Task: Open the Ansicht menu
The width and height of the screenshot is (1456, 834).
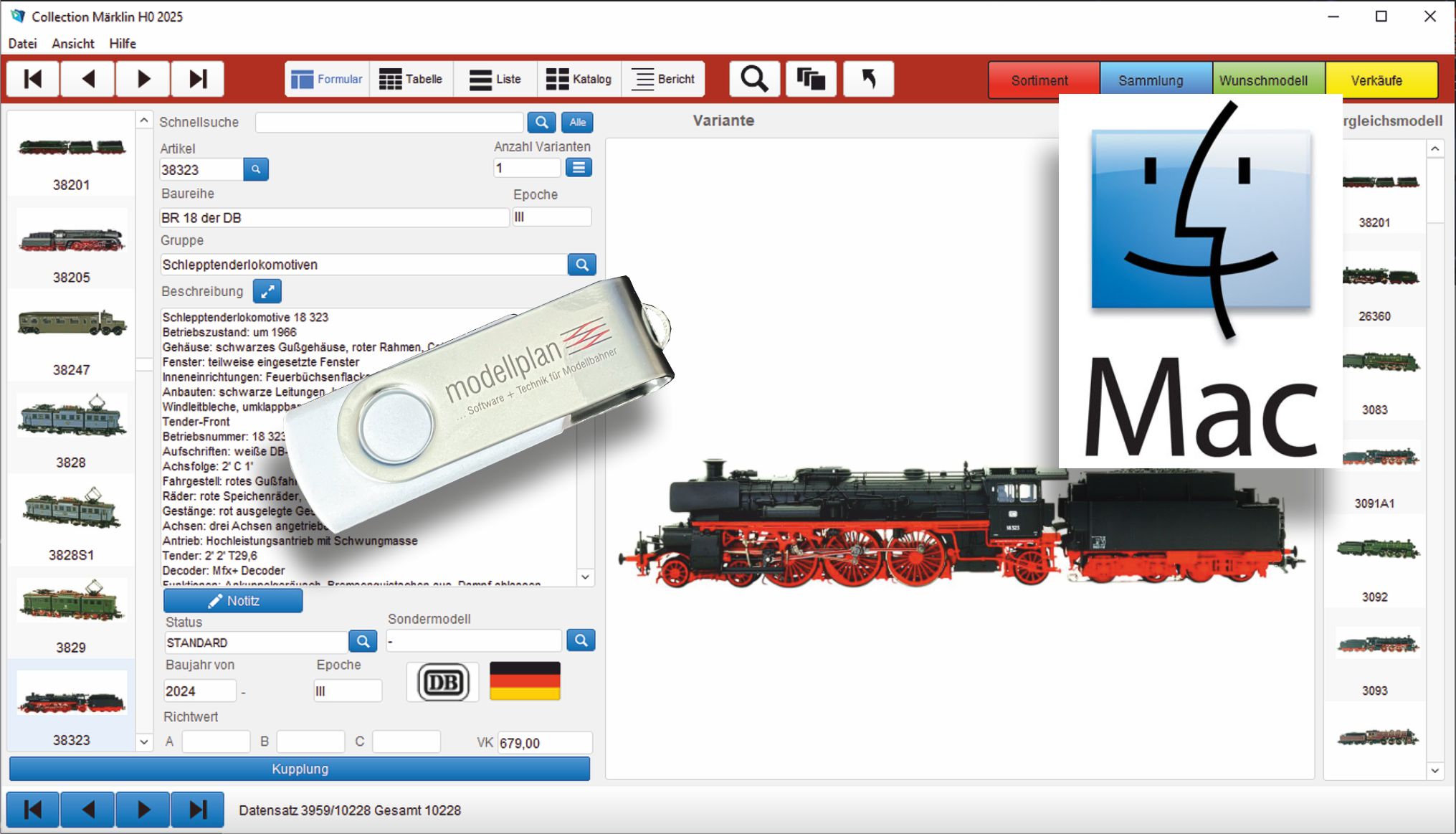Action: [x=73, y=44]
